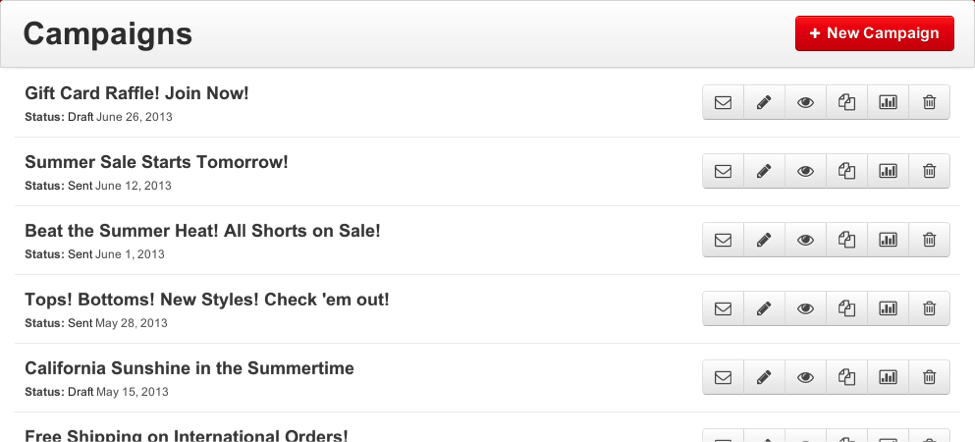Screen dimensions: 975x442
Task: Send the Beat the Summer Heat campaign
Action: click(x=723, y=240)
